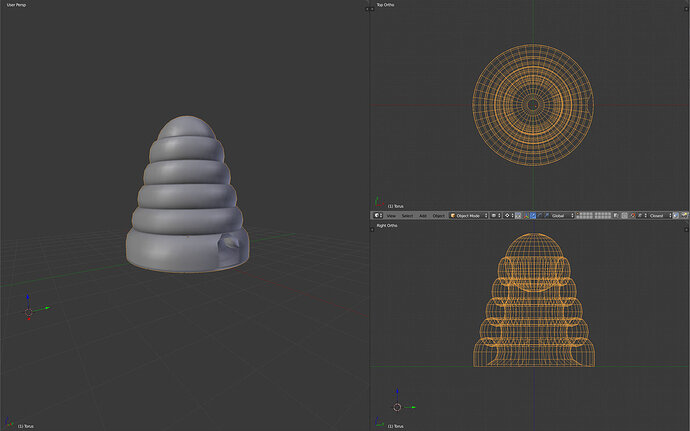Open the Select menu in viewport header
690x431 pixels.
click(x=407, y=216)
